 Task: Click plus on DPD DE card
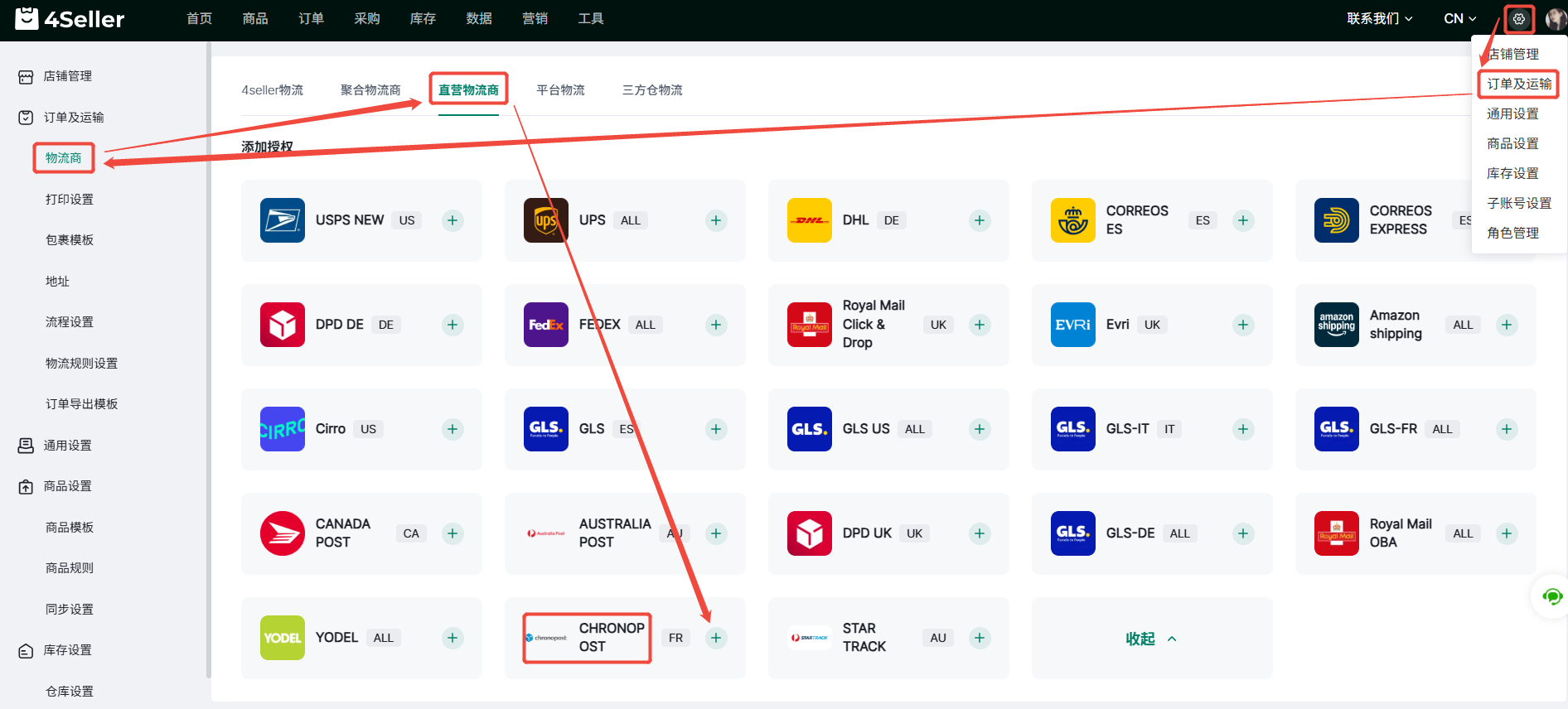(x=452, y=325)
